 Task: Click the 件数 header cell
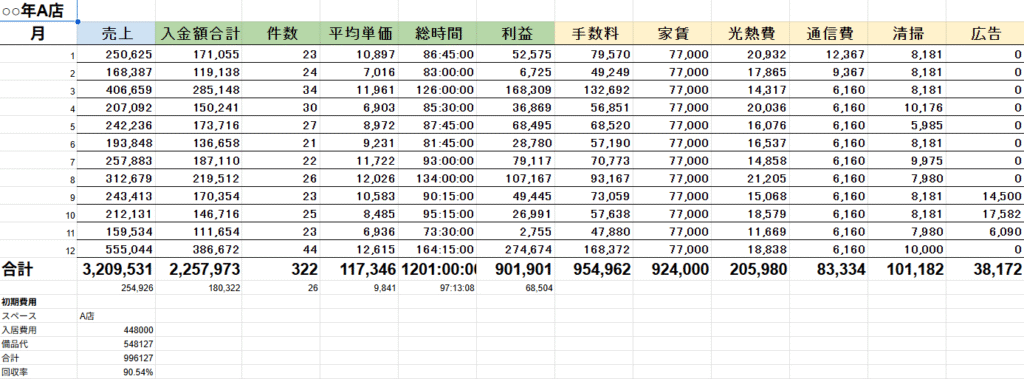tap(281, 34)
